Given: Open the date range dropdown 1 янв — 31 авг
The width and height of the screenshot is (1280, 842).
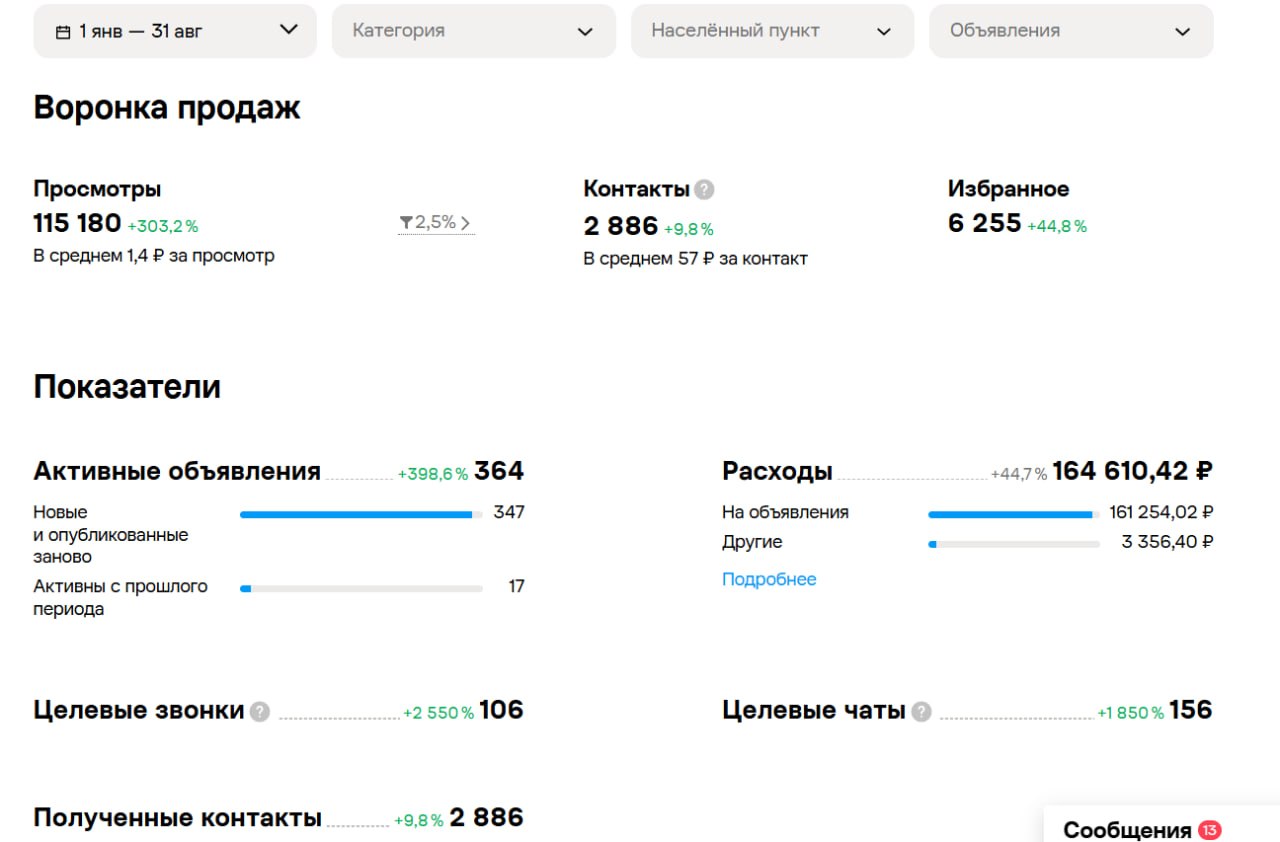Looking at the screenshot, I should pos(175,31).
